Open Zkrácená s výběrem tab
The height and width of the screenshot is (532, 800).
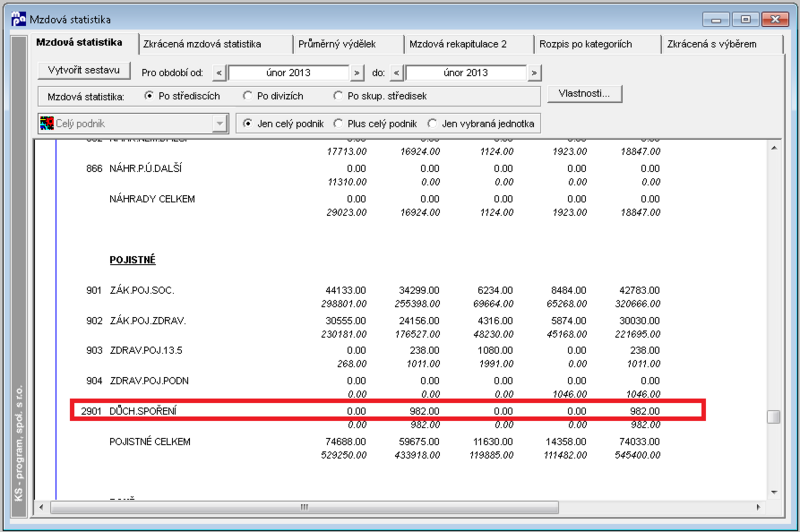pos(712,44)
